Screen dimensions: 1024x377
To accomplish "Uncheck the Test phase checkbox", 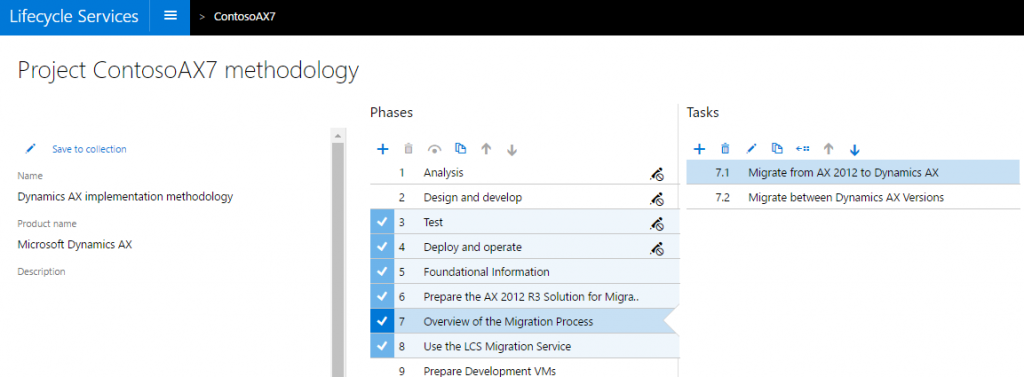I will 382,222.
